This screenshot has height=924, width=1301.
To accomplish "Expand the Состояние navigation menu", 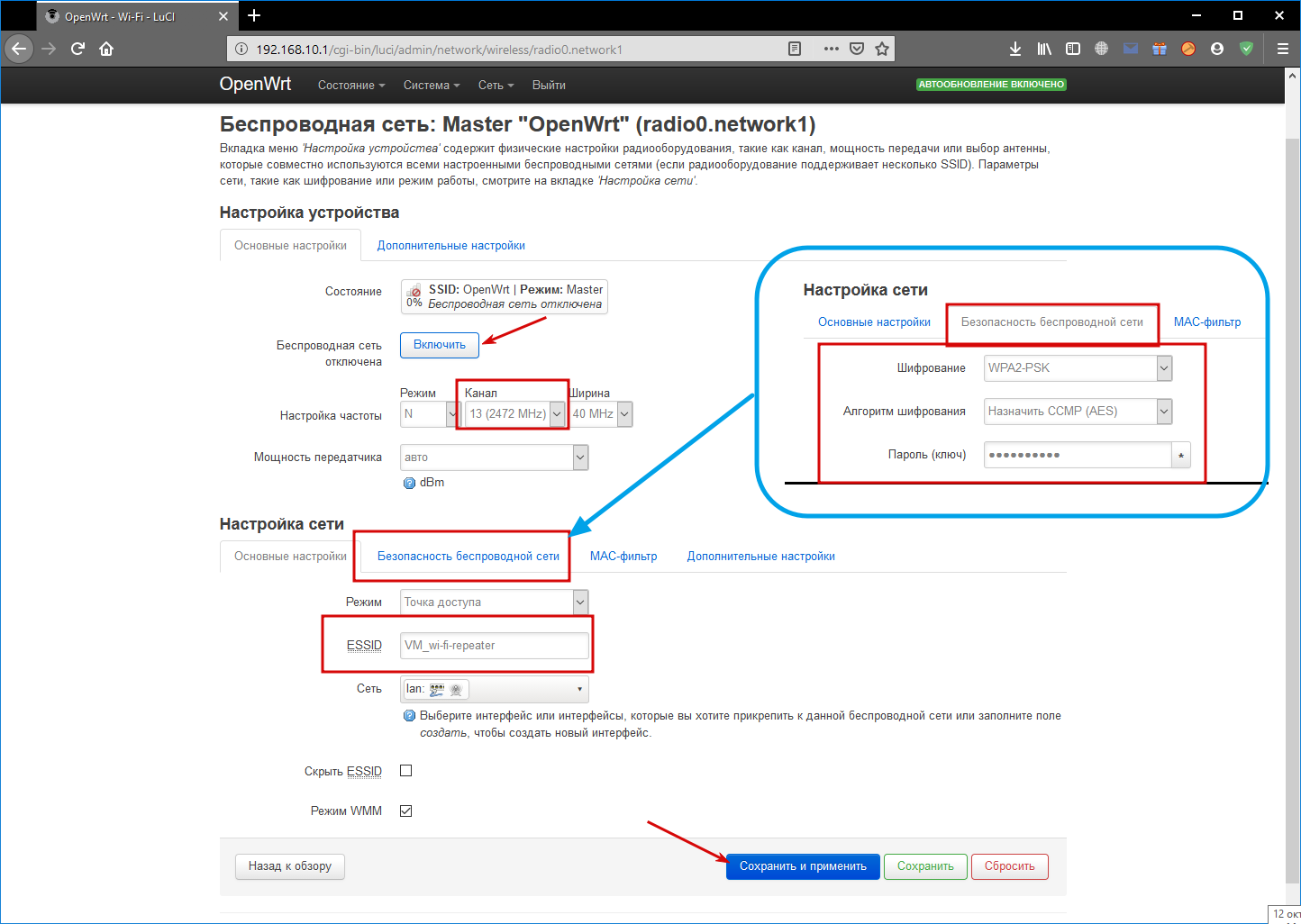I will (351, 86).
